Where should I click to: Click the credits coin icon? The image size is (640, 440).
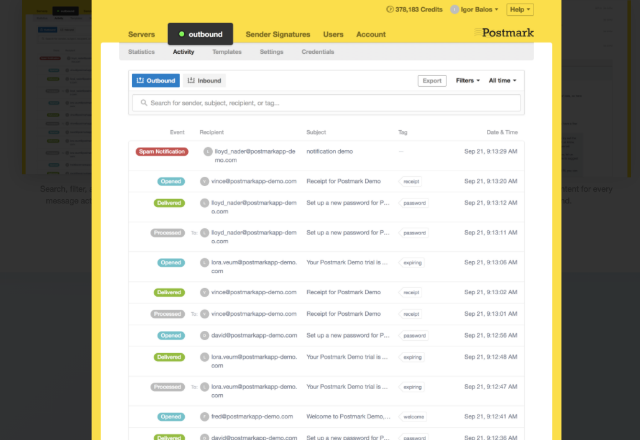[x=390, y=9]
